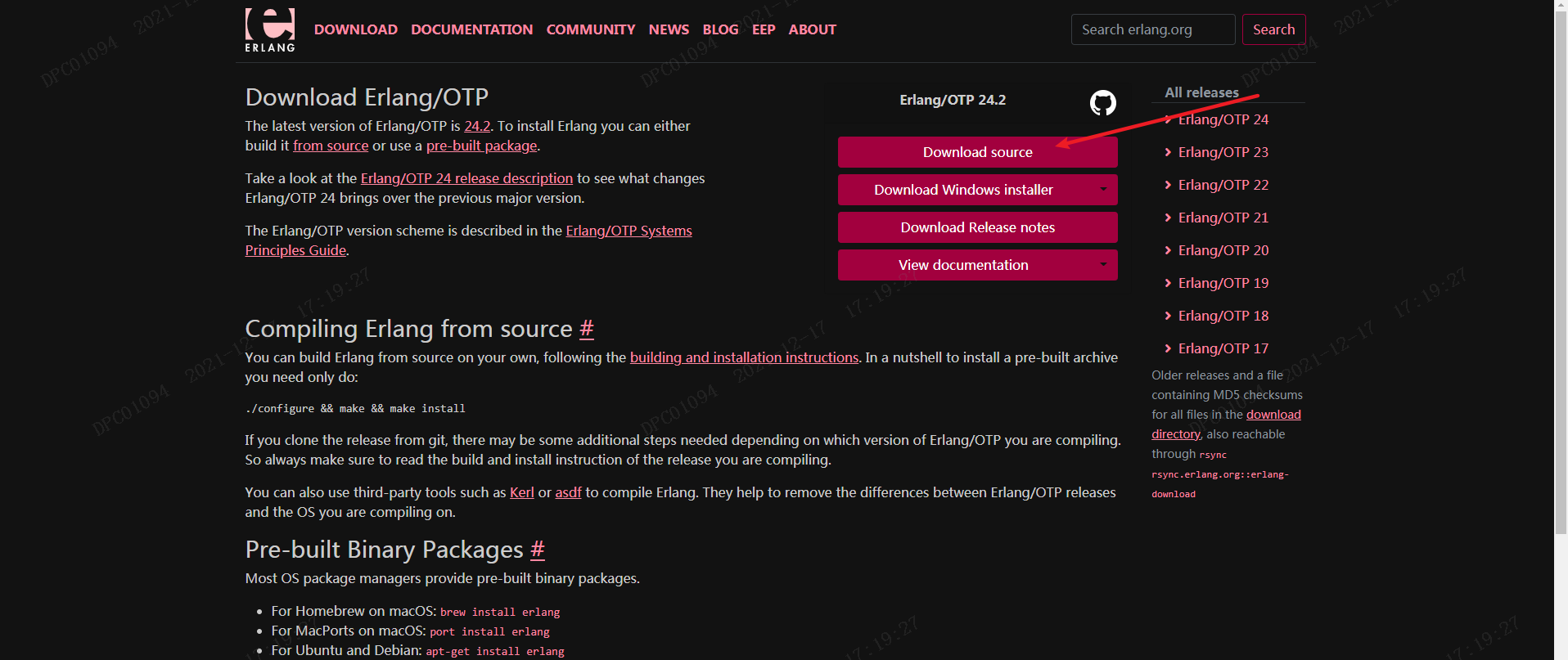The width and height of the screenshot is (1568, 660).
Task: Click the Download Release notes button
Action: [x=977, y=227]
